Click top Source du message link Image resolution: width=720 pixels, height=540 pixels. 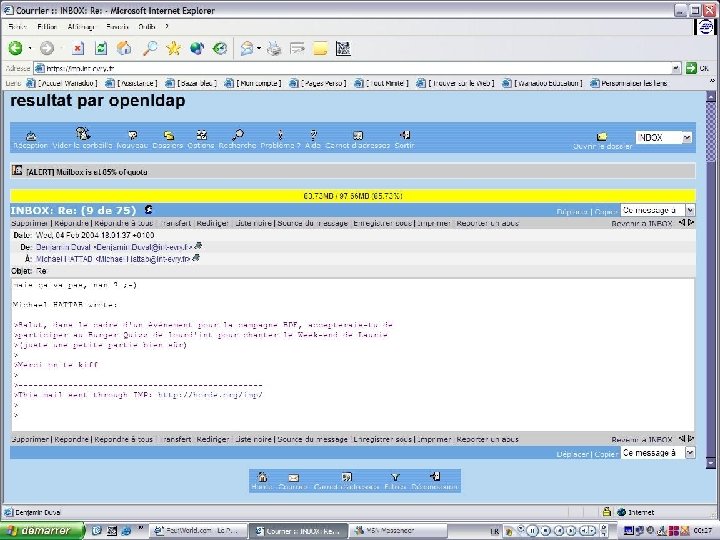click(312, 223)
